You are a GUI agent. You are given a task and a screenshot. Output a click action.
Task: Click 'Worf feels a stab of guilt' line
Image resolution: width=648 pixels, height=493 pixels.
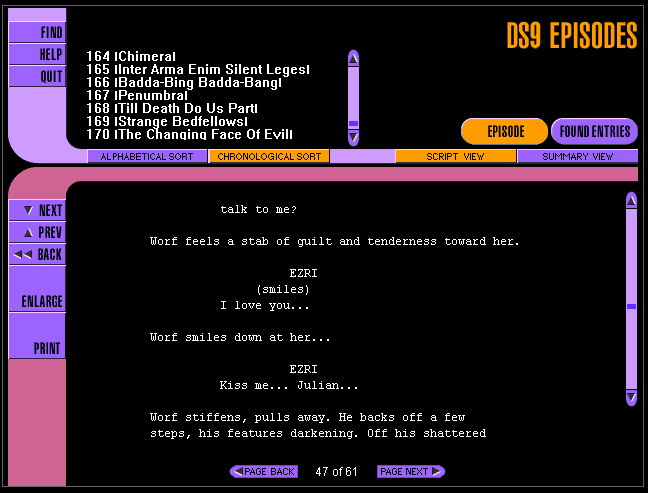334,241
